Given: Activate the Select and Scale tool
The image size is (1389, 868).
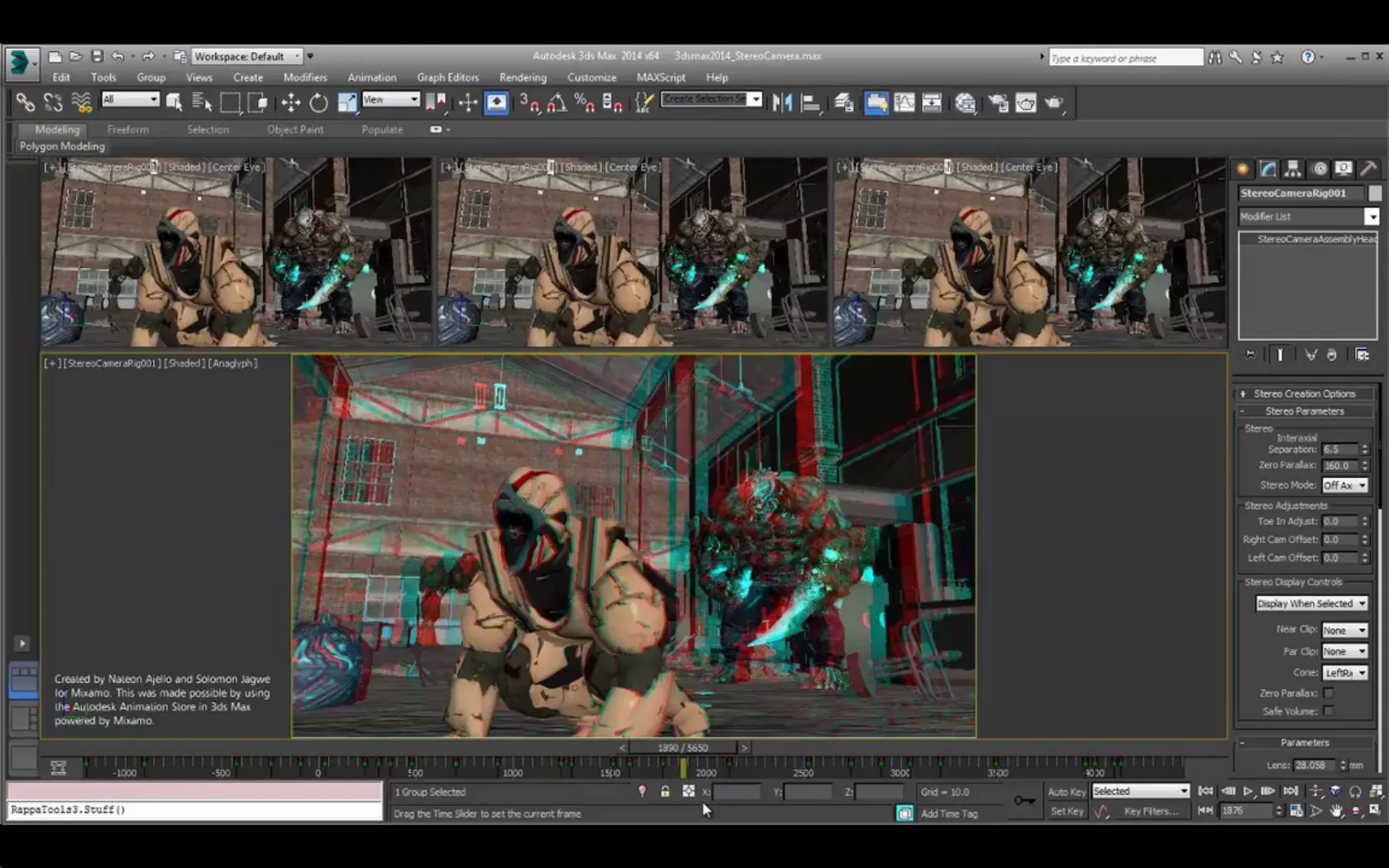Looking at the screenshot, I should (x=347, y=103).
